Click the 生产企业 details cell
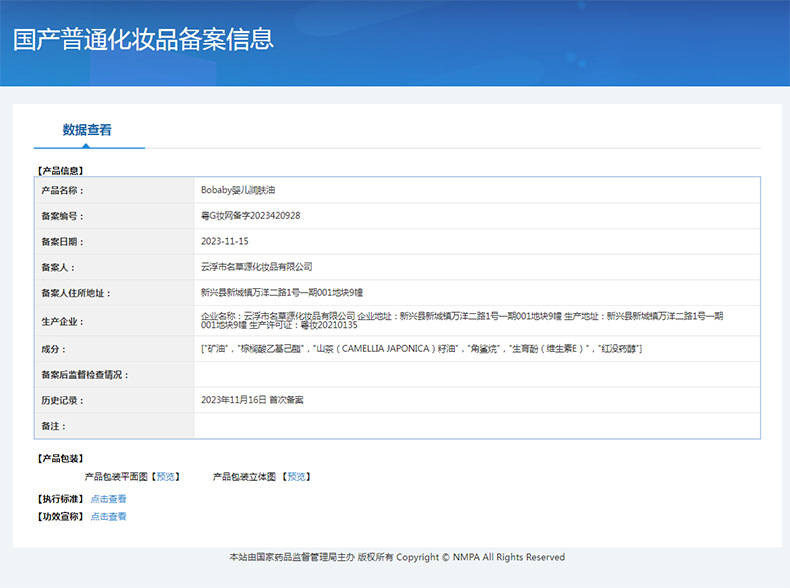Image resolution: width=790 pixels, height=588 pixels. click(460, 320)
